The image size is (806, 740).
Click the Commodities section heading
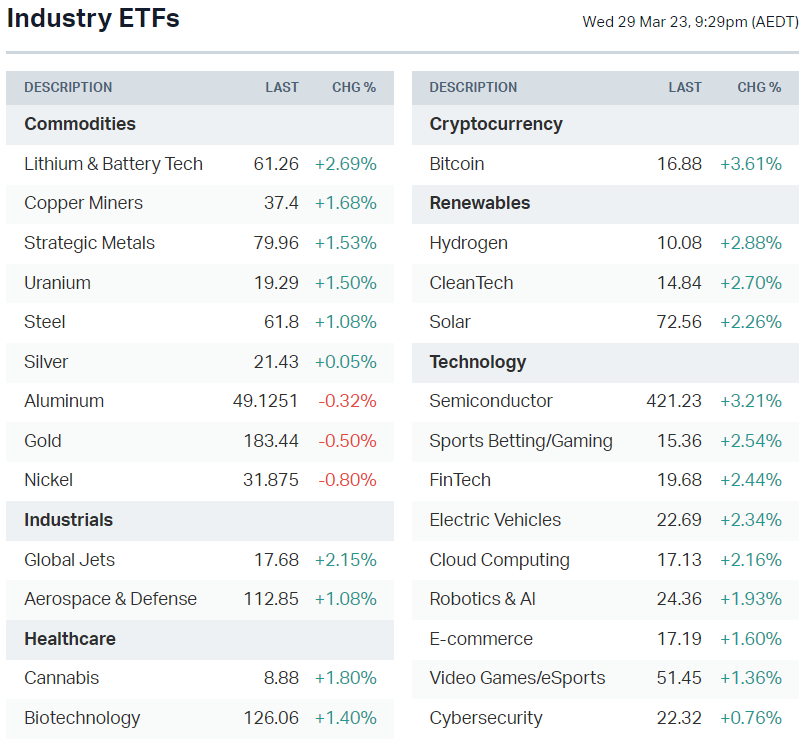[80, 124]
